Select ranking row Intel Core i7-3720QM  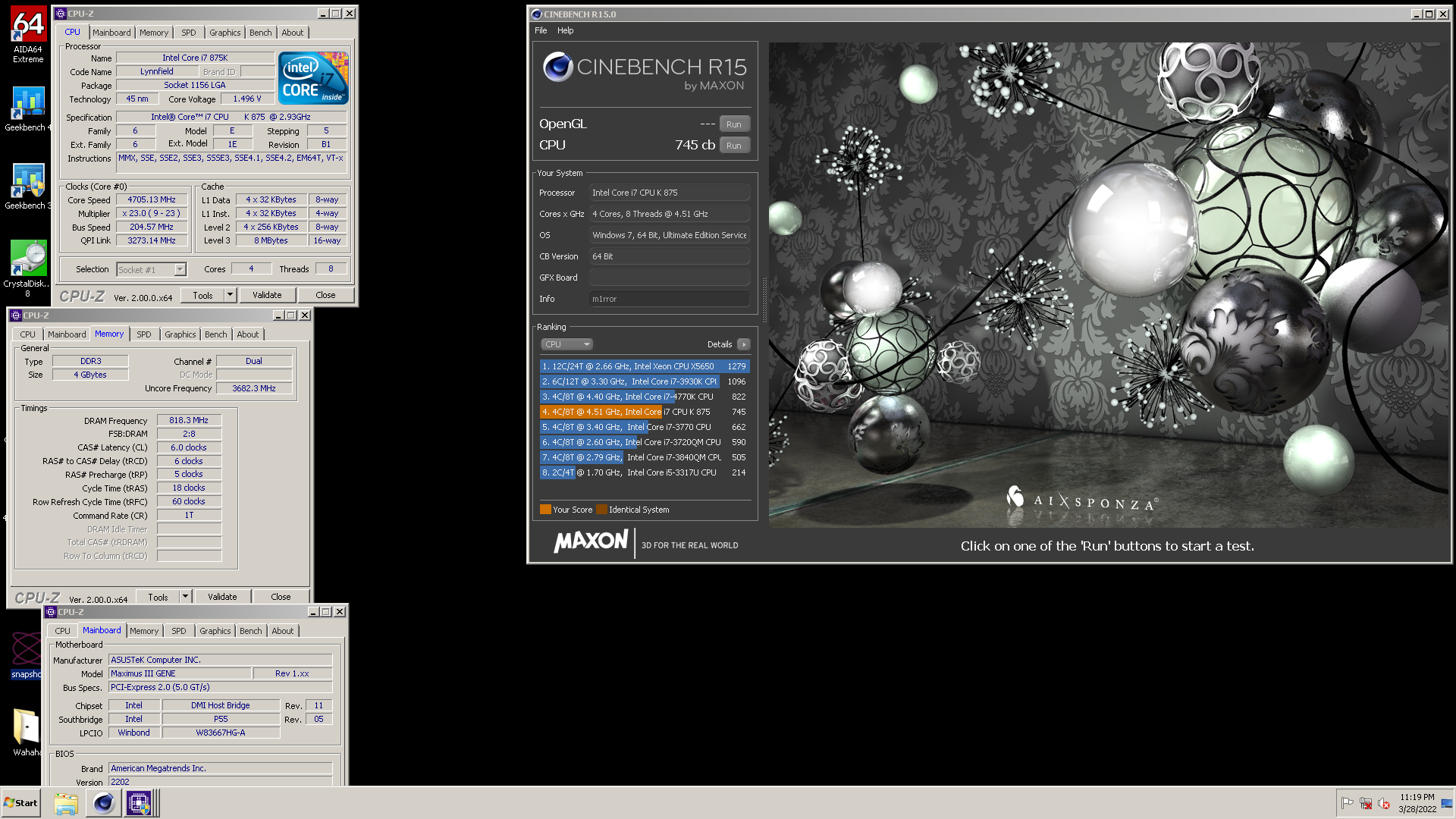click(x=644, y=442)
